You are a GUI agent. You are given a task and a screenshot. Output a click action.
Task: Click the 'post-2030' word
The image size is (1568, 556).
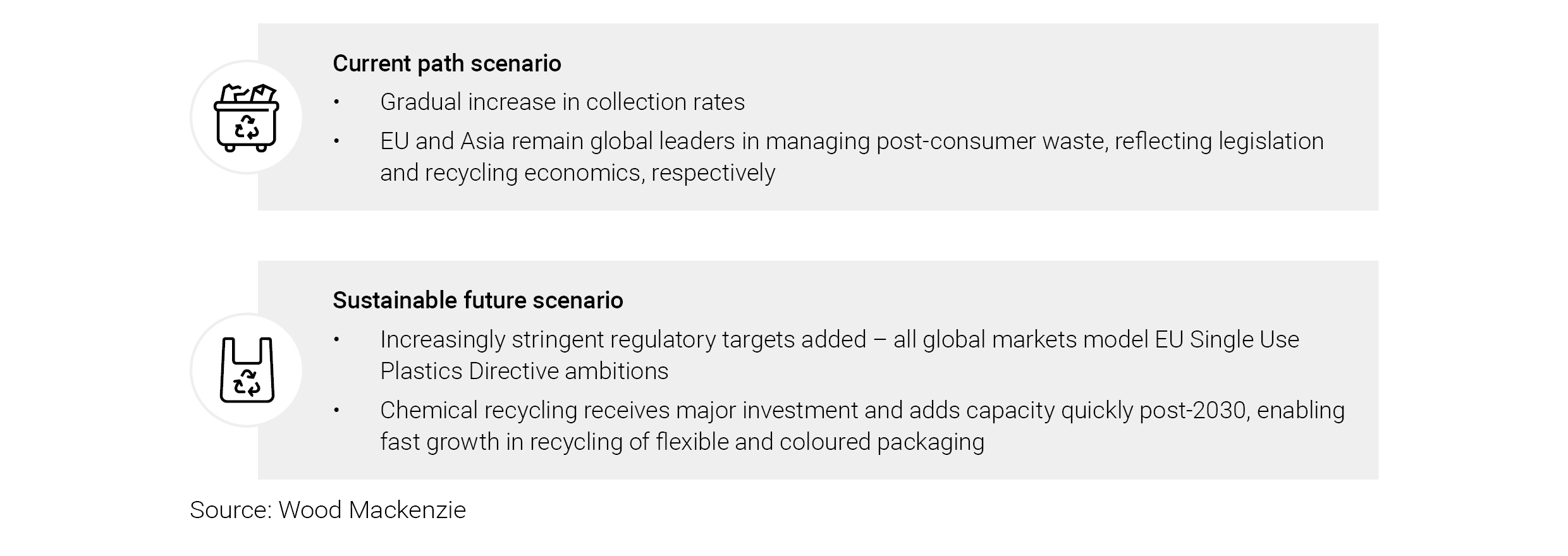click(x=1194, y=411)
